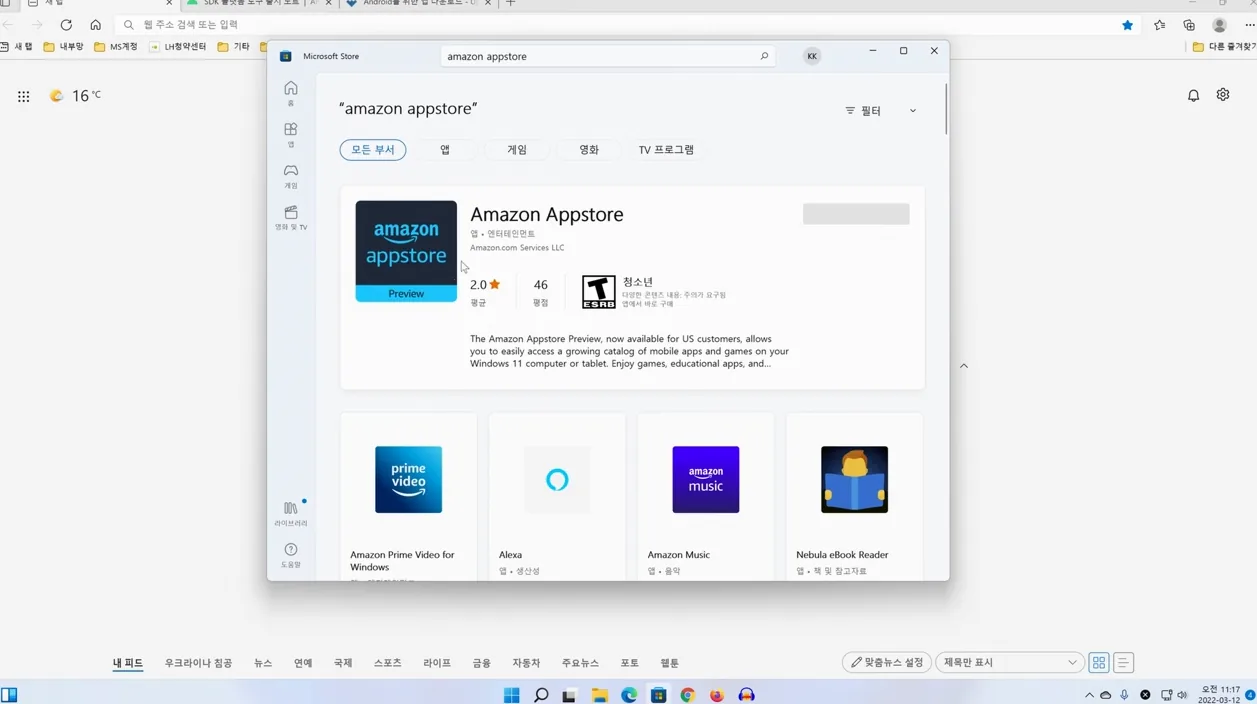Click Edge refresh button

66,25
